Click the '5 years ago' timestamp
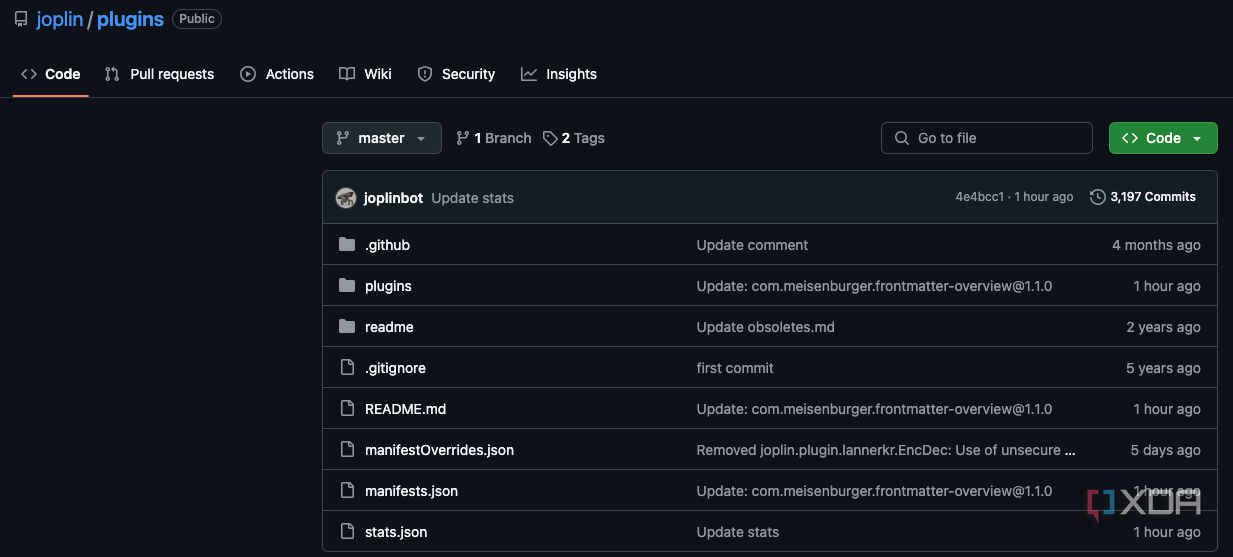The width and height of the screenshot is (1233, 557). [1163, 368]
